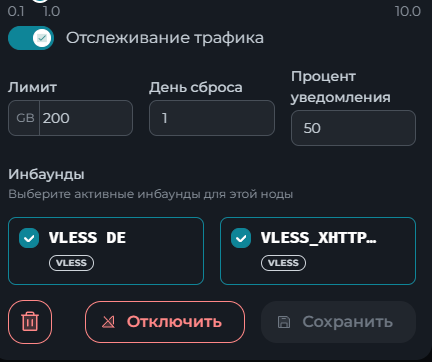This screenshot has height=362, width=432.
Task: Click the slider handle near 1.0
Action: 40,1
